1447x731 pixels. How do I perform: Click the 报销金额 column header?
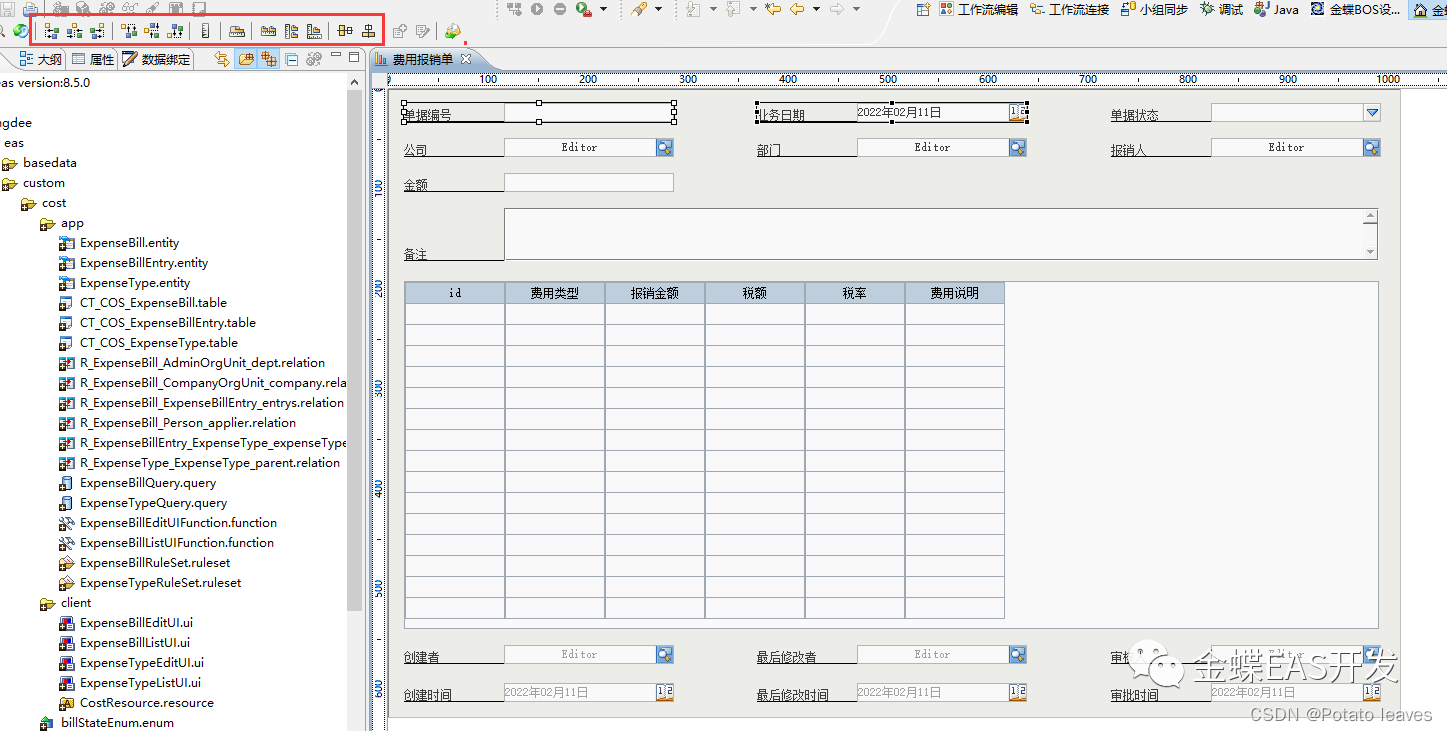tap(655, 293)
